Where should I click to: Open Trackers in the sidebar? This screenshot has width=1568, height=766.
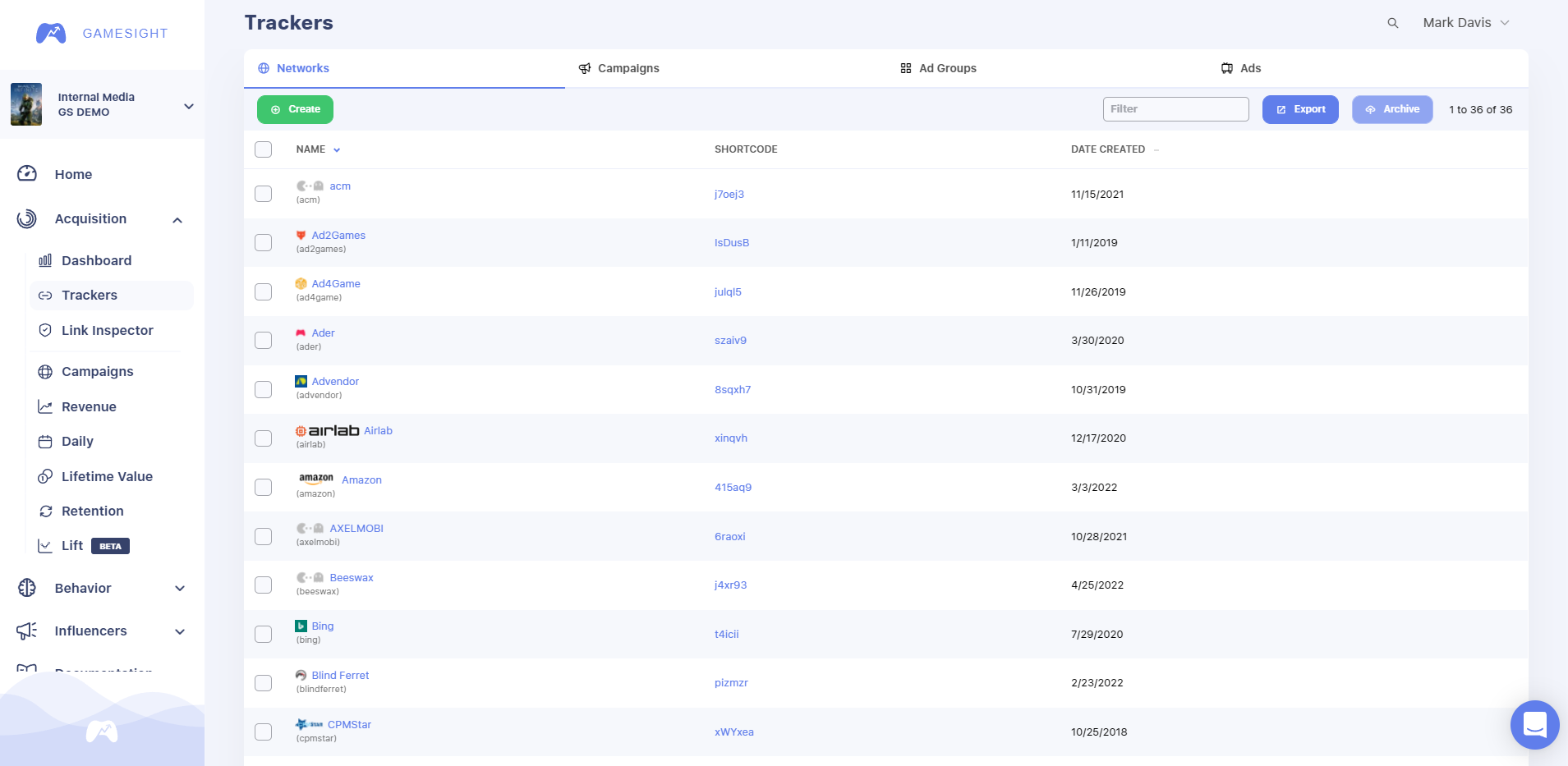112,296
